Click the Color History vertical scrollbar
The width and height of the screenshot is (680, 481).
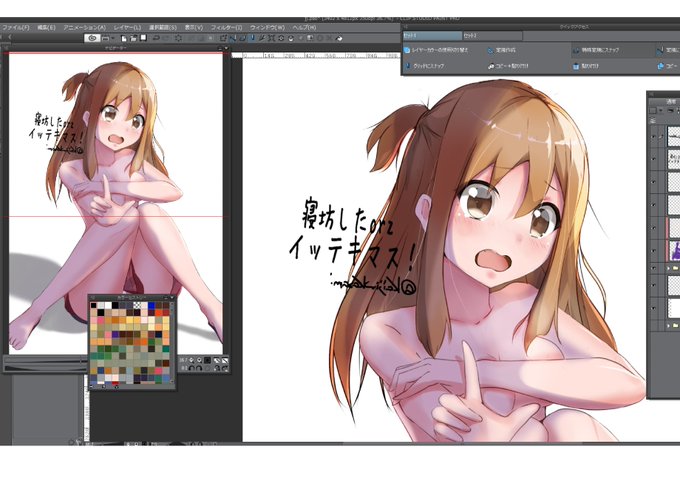tap(172, 342)
